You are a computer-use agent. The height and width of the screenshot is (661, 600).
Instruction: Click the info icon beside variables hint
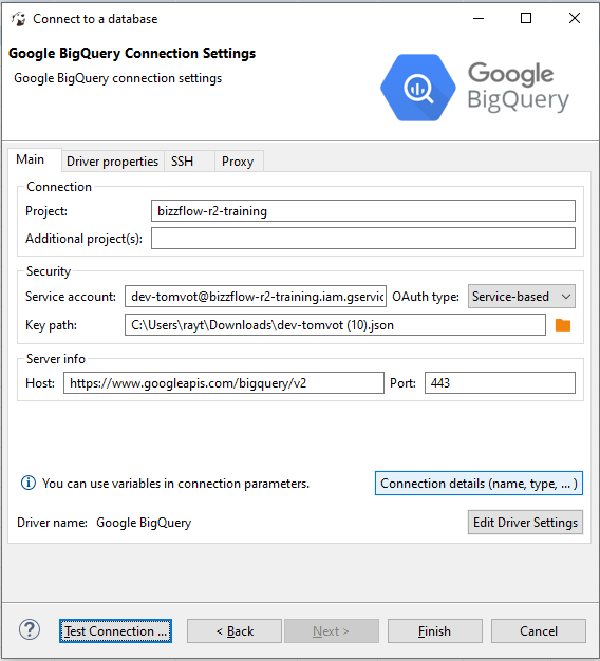[x=29, y=483]
